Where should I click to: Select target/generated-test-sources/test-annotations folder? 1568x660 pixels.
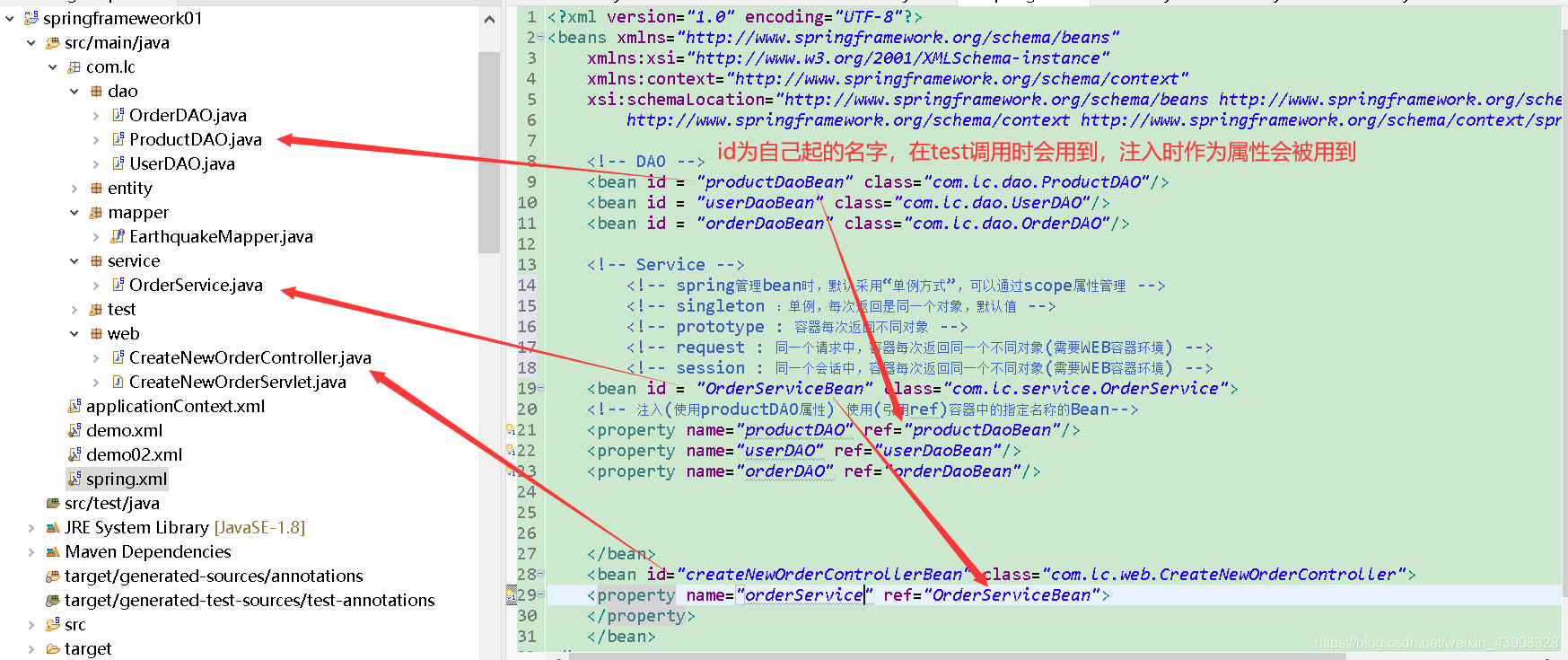coord(250,600)
